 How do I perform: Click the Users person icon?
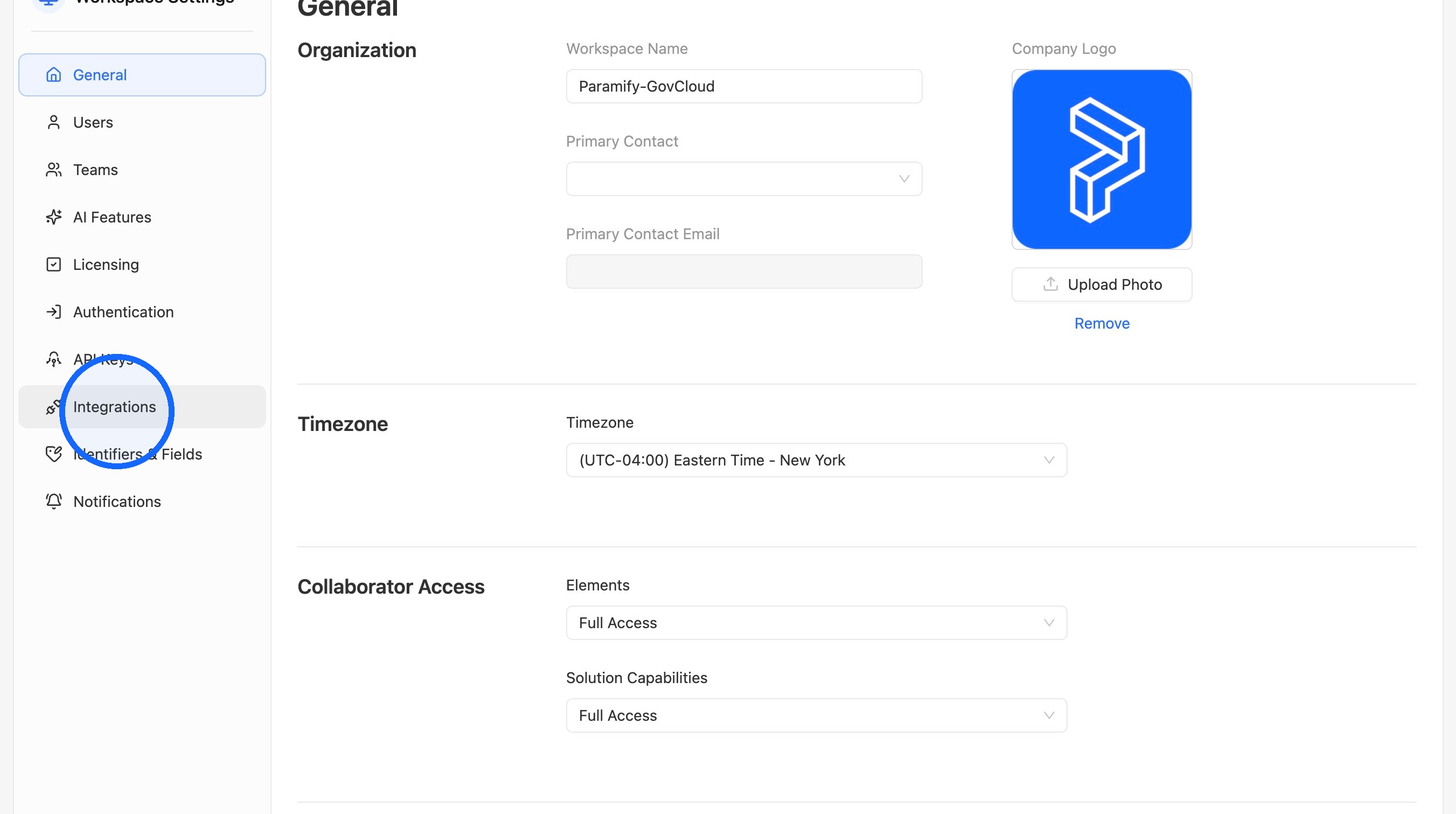click(x=54, y=122)
